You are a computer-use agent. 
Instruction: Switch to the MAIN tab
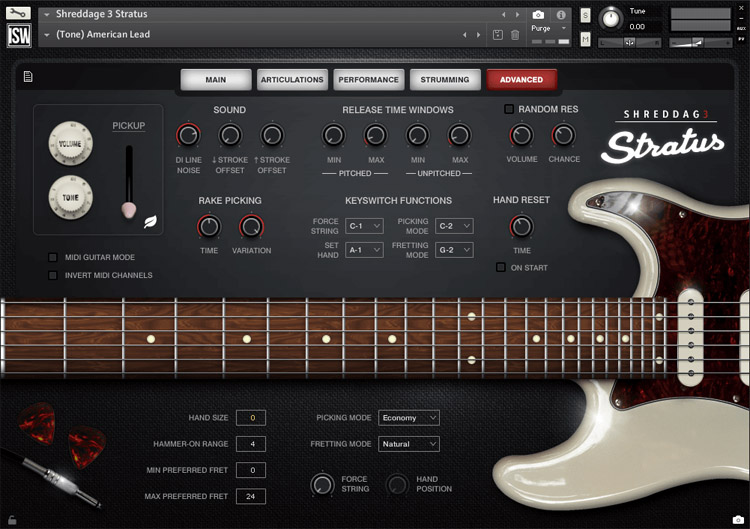click(216, 79)
